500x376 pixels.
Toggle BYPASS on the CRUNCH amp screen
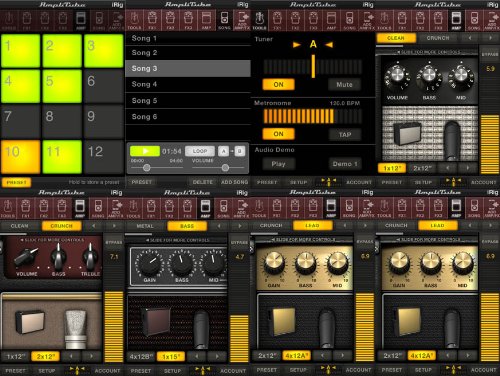point(114,242)
